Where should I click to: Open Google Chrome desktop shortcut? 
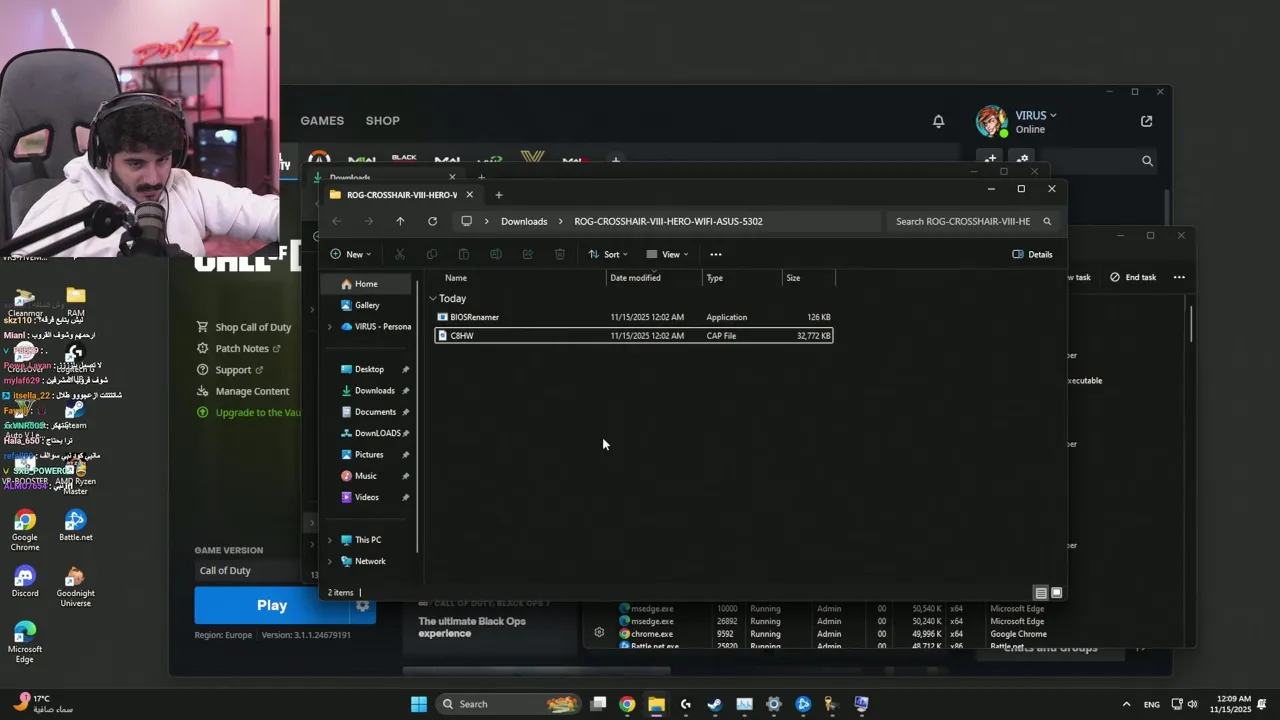[x=25, y=530]
